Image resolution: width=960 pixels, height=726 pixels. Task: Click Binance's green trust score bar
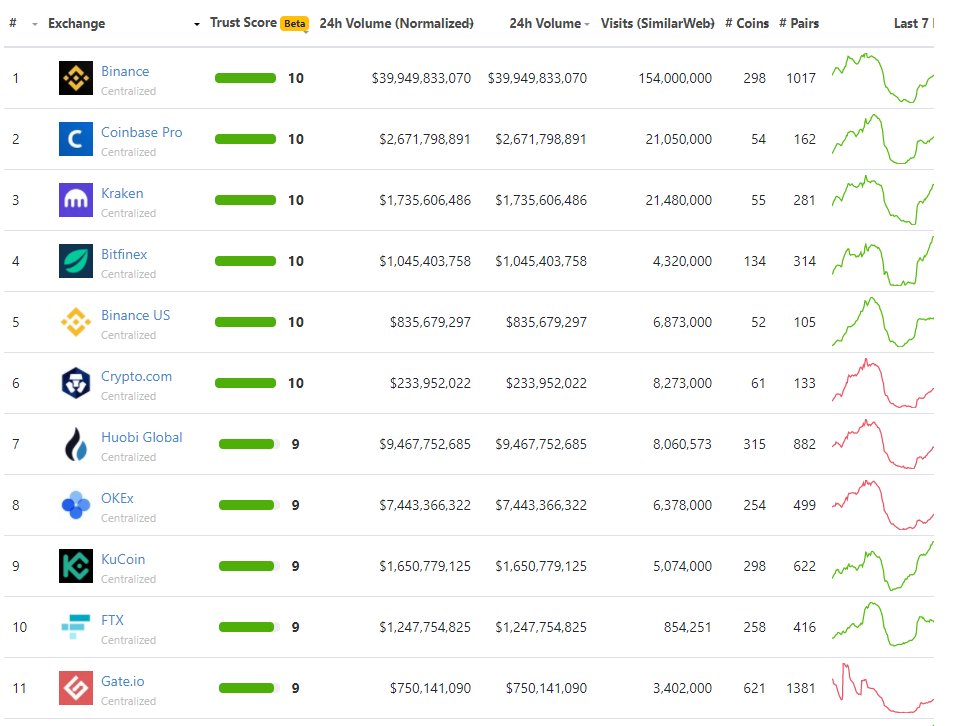pos(245,78)
